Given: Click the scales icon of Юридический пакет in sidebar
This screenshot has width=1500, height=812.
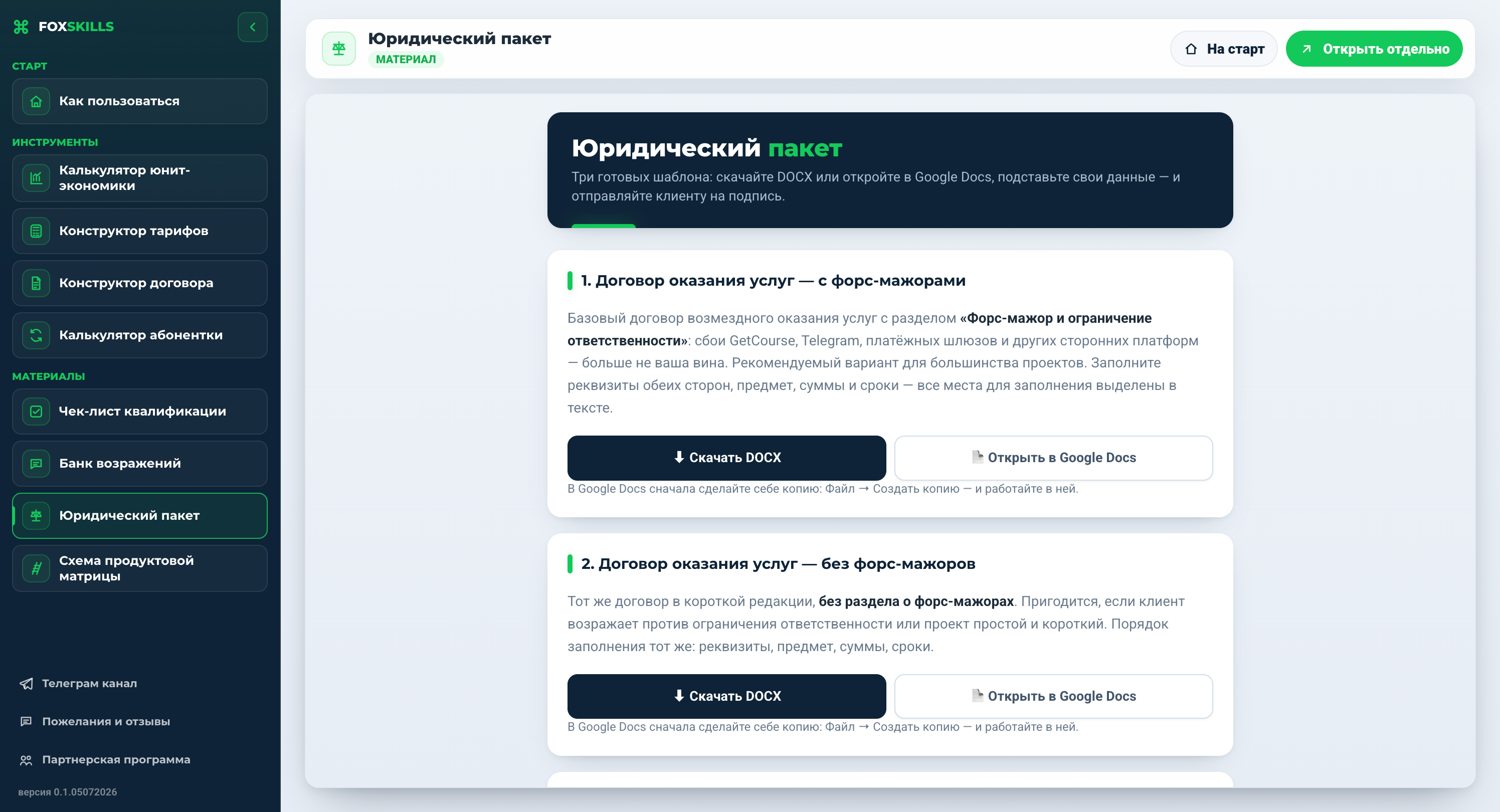Looking at the screenshot, I should 36,516.
